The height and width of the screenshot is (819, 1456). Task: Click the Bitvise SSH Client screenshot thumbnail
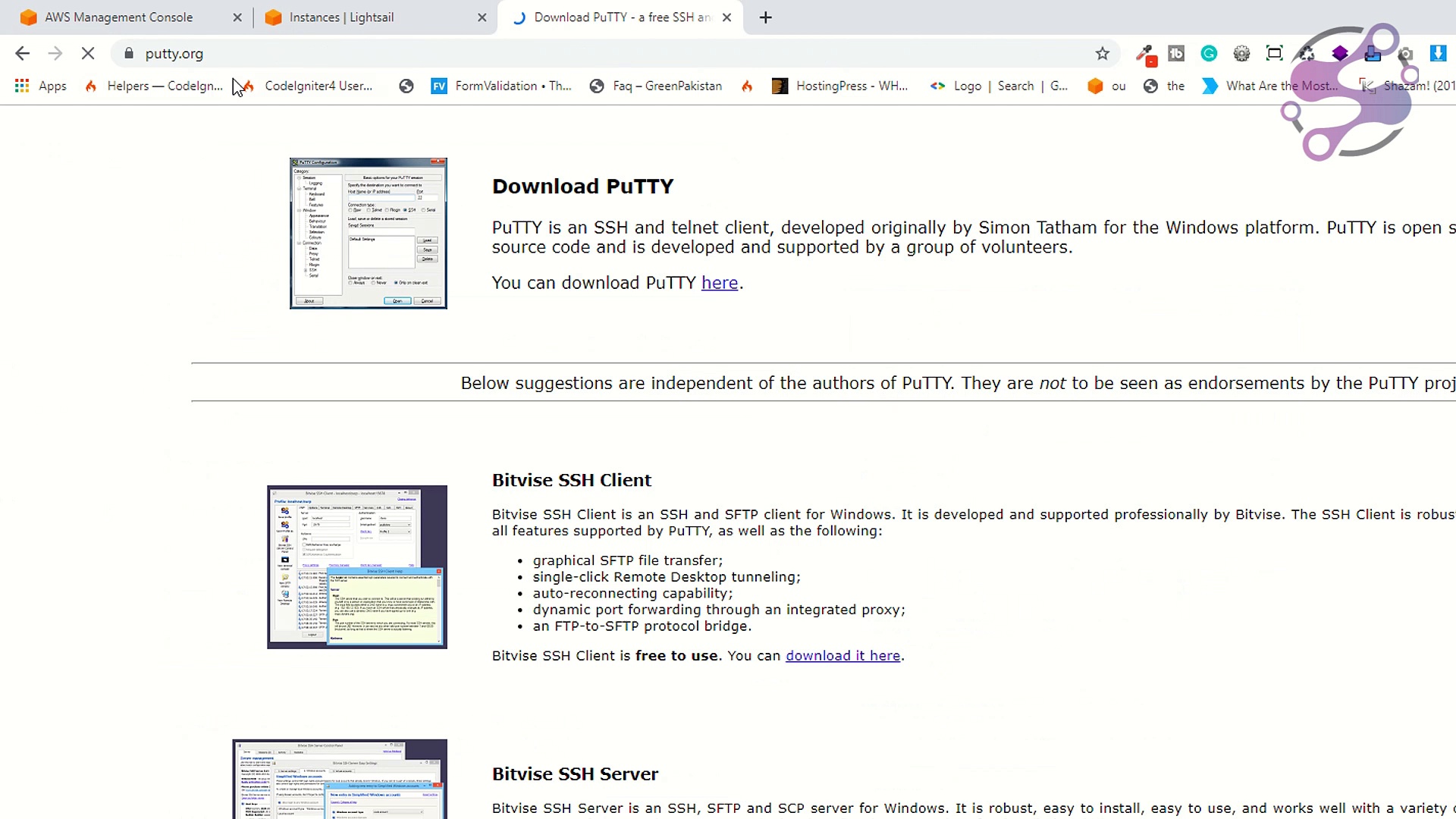356,566
